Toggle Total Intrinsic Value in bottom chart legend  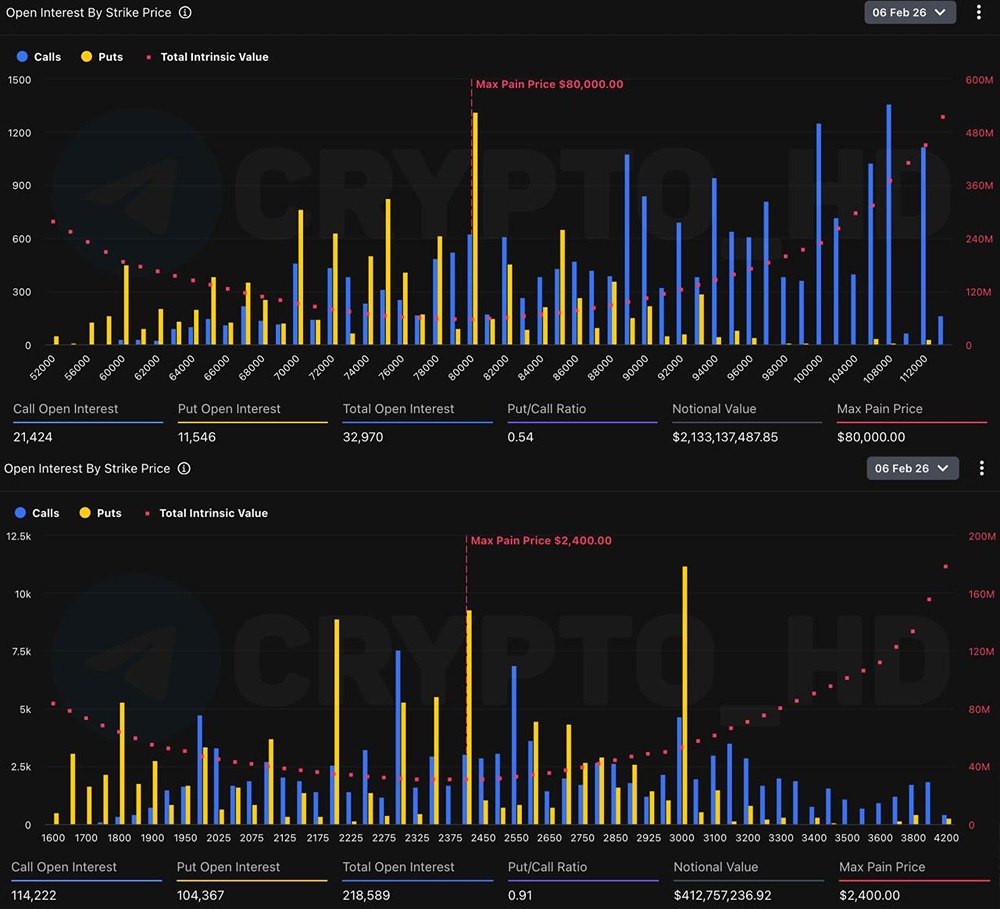coord(207,513)
